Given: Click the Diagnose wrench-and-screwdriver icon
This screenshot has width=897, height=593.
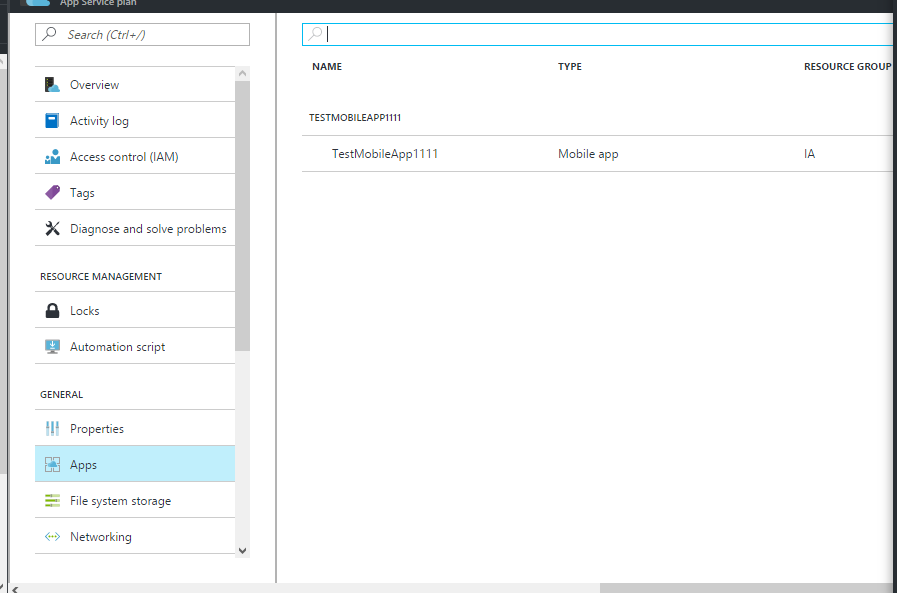Looking at the screenshot, I should [x=52, y=229].
